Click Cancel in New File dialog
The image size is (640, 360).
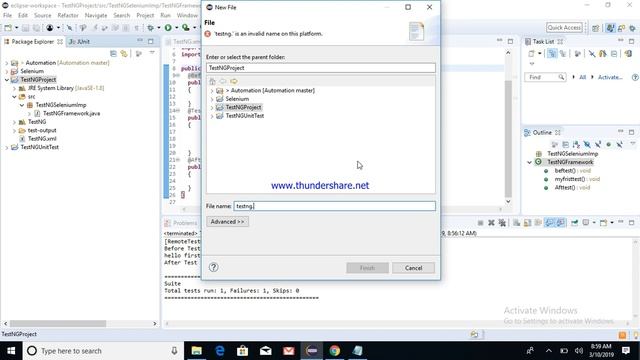point(413,268)
